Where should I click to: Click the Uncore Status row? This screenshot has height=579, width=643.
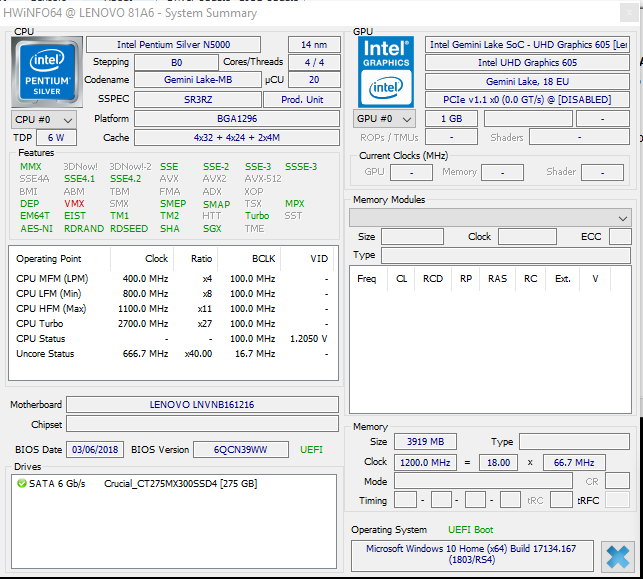coord(173,354)
